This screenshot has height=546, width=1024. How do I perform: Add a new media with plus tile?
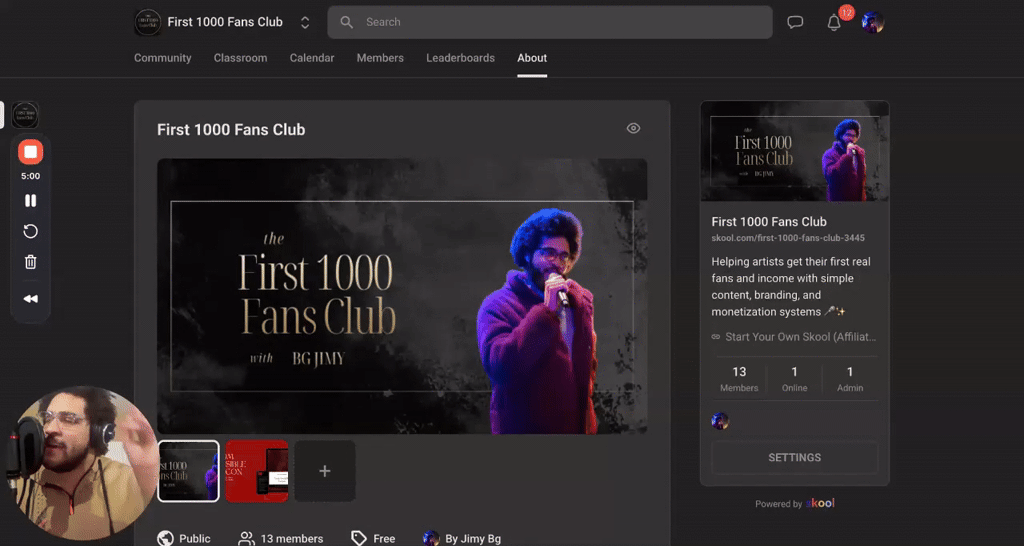(x=325, y=471)
